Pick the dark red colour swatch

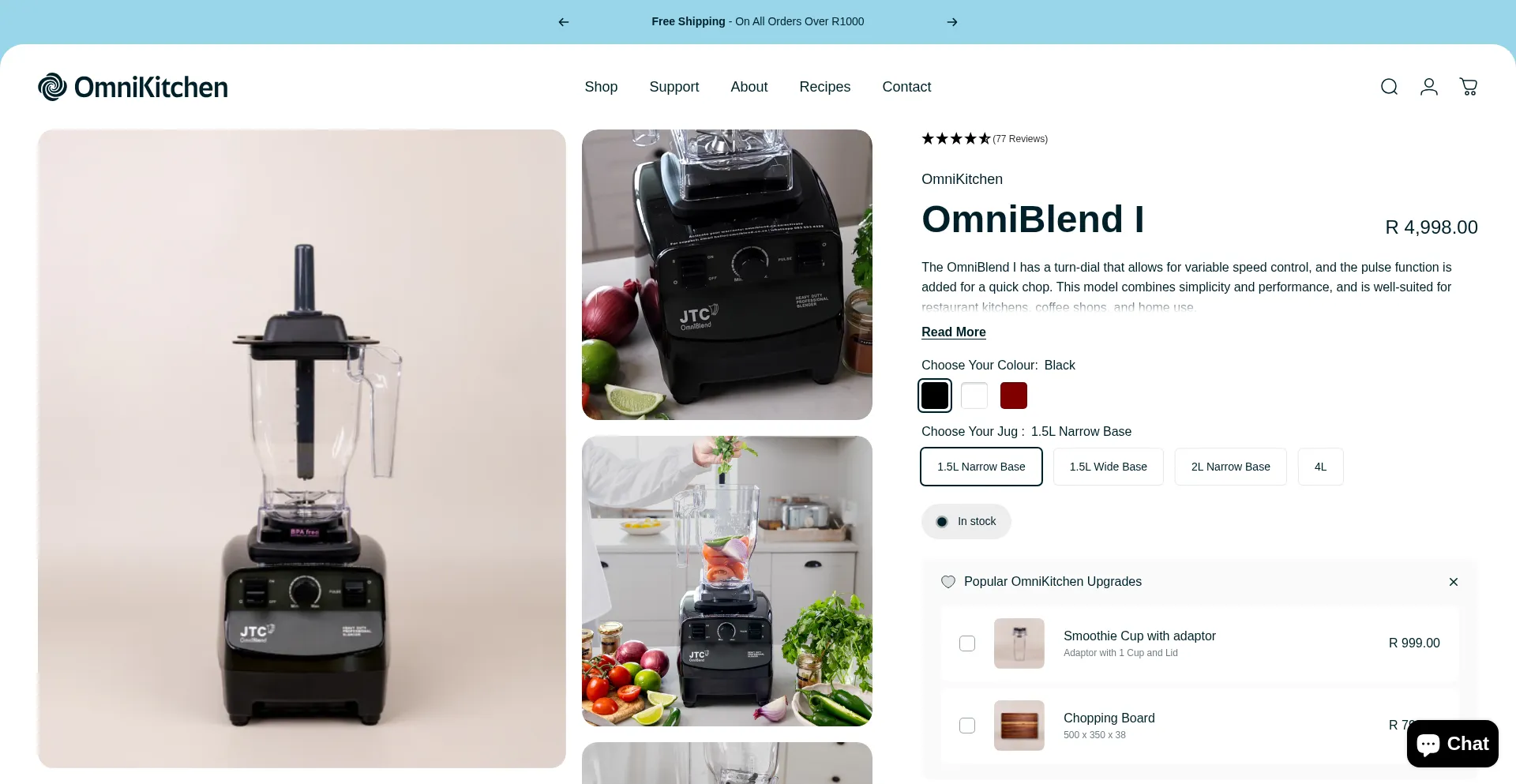coord(1013,396)
